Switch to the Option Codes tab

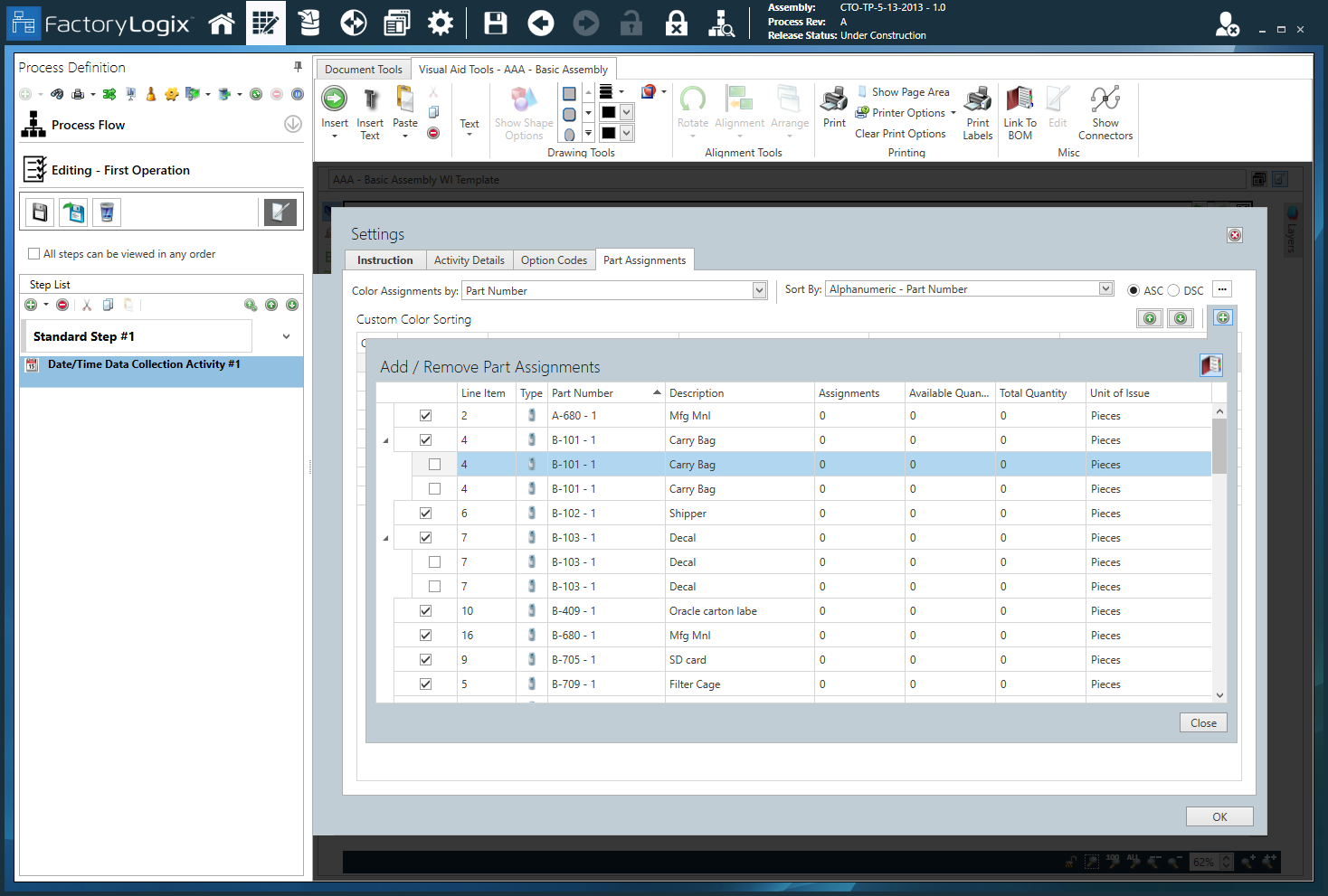click(554, 259)
